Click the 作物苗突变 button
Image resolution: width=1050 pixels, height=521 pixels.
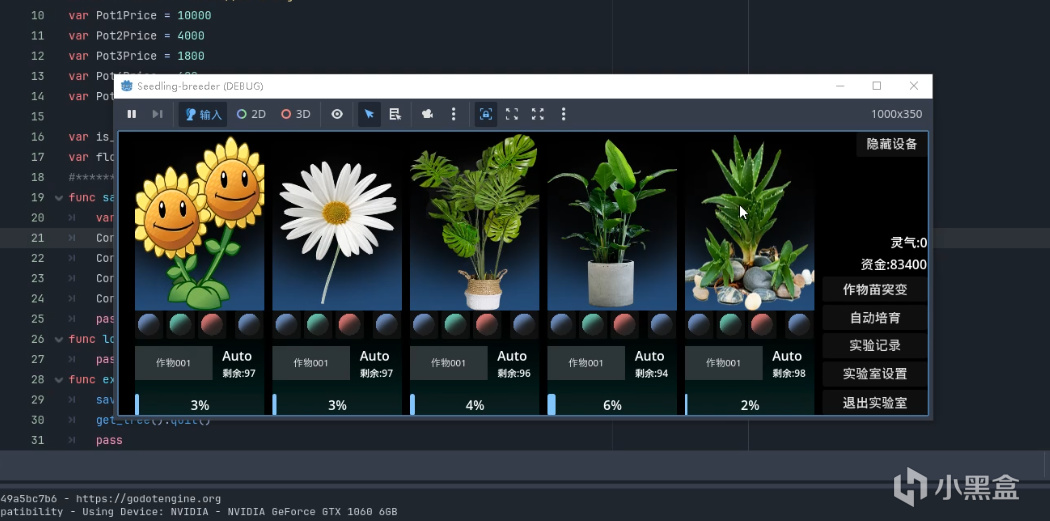pyautogui.click(x=875, y=289)
